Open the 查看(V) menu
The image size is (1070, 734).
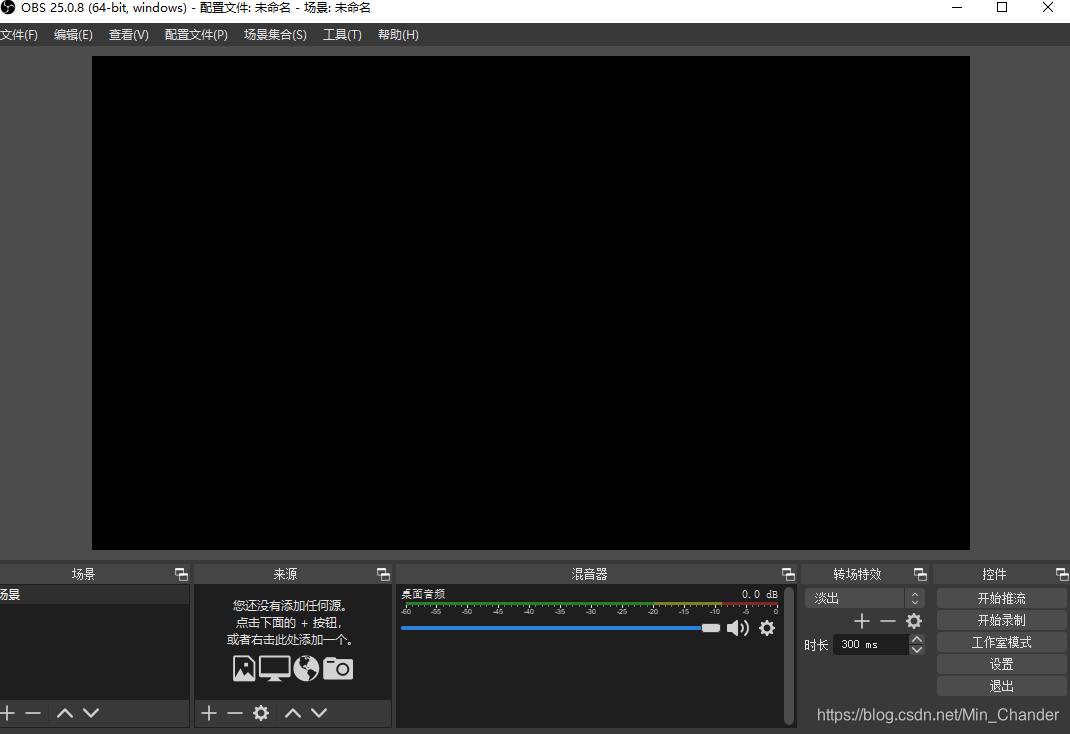click(x=128, y=35)
